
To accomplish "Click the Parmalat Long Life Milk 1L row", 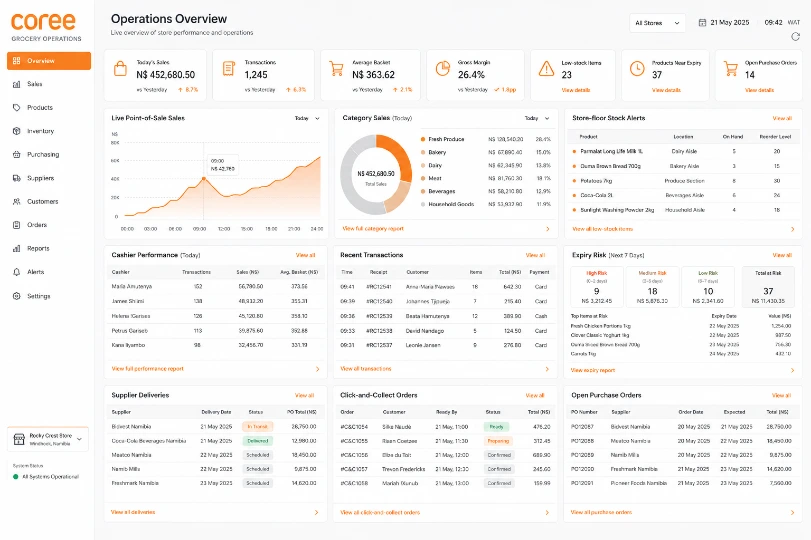I will [683, 152].
